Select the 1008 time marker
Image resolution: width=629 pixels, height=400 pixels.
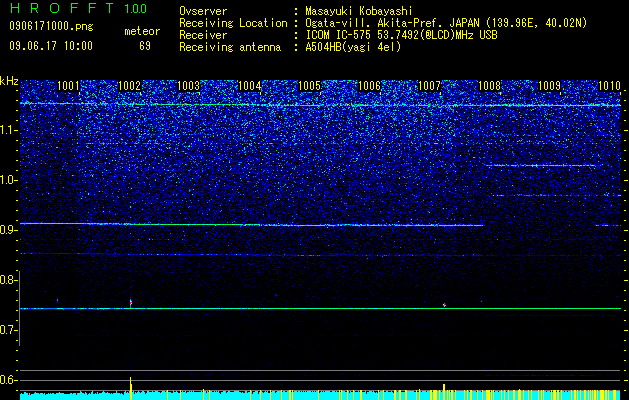click(x=489, y=85)
